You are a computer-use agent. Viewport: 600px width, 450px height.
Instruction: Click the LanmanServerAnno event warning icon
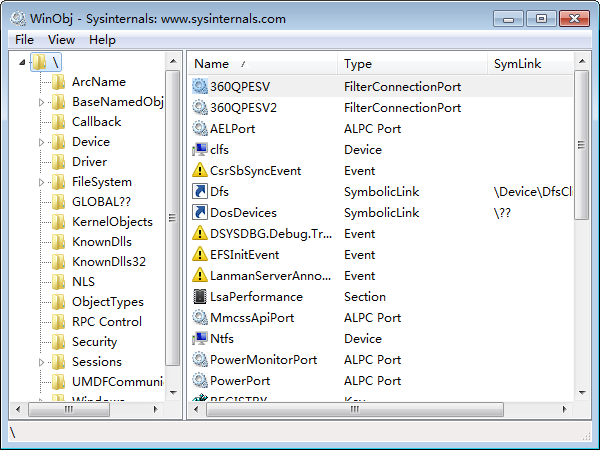click(x=200, y=276)
